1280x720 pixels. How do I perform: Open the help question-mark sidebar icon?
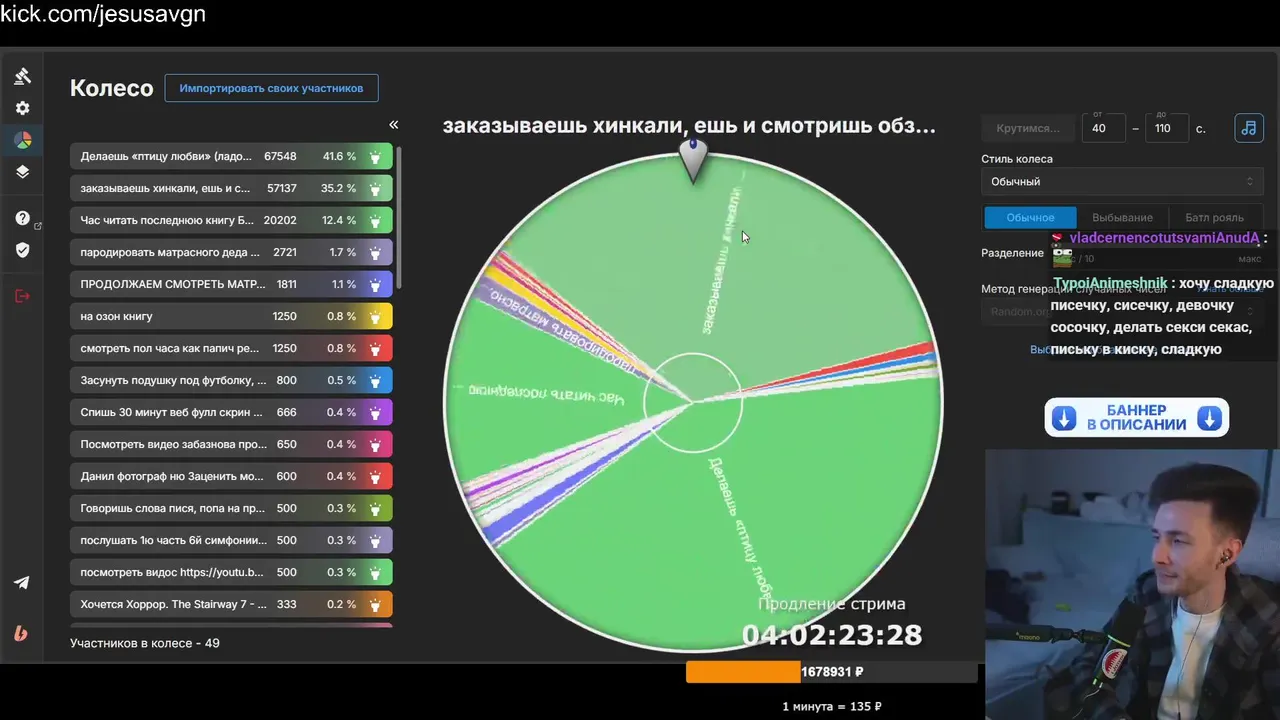pos(22,218)
